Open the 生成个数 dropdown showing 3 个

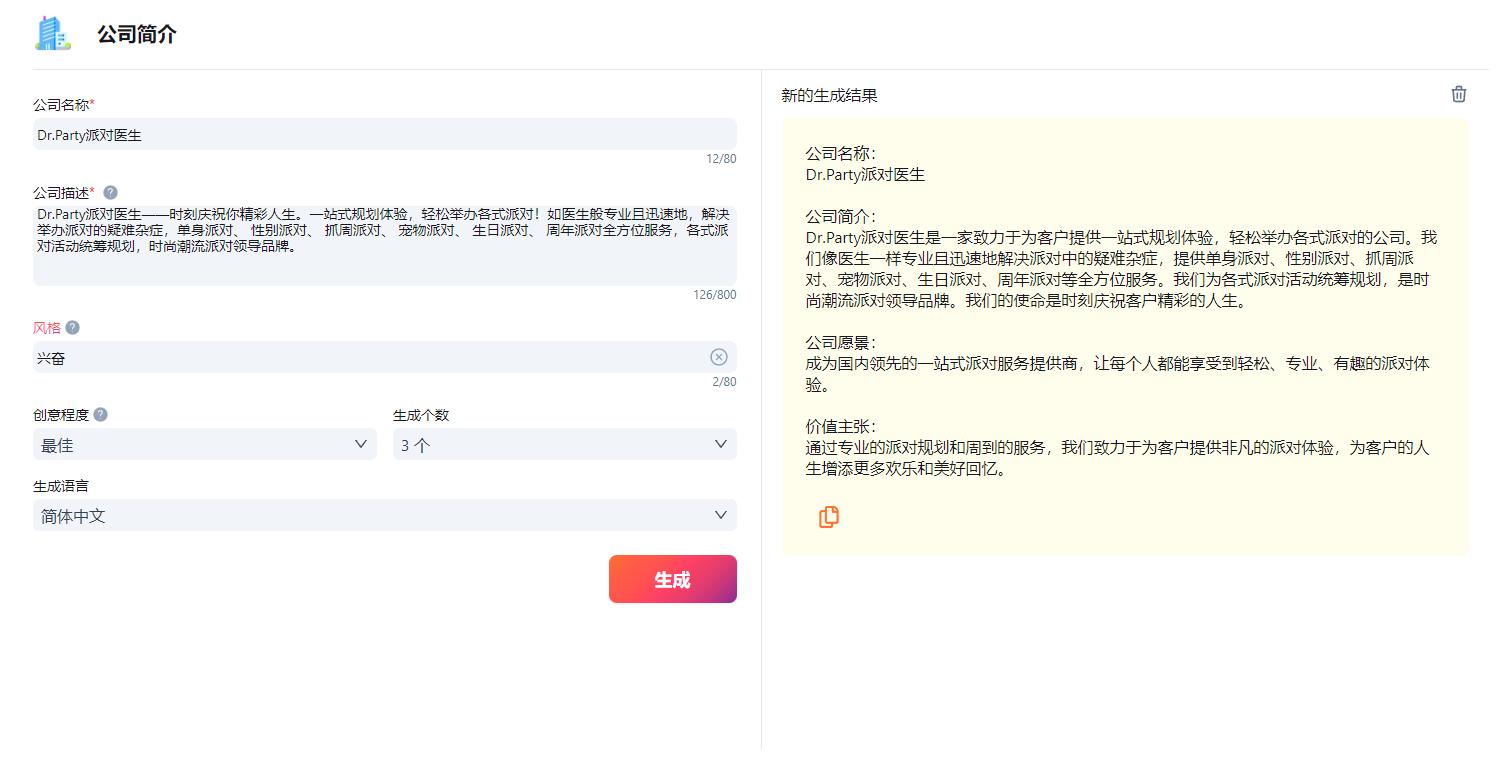pyautogui.click(x=565, y=444)
